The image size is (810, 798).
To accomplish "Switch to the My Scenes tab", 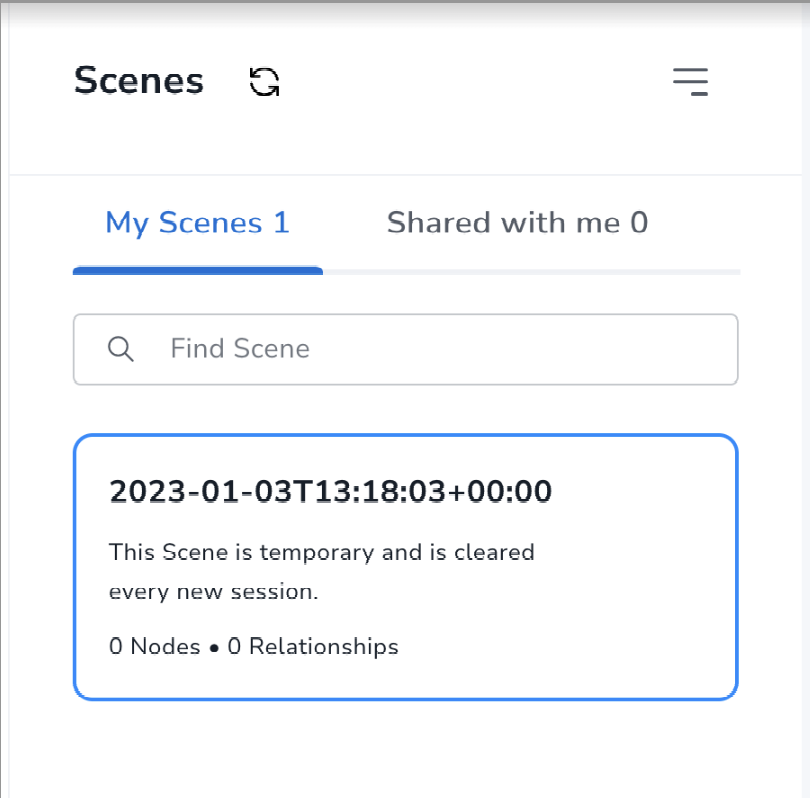I will 197,222.
